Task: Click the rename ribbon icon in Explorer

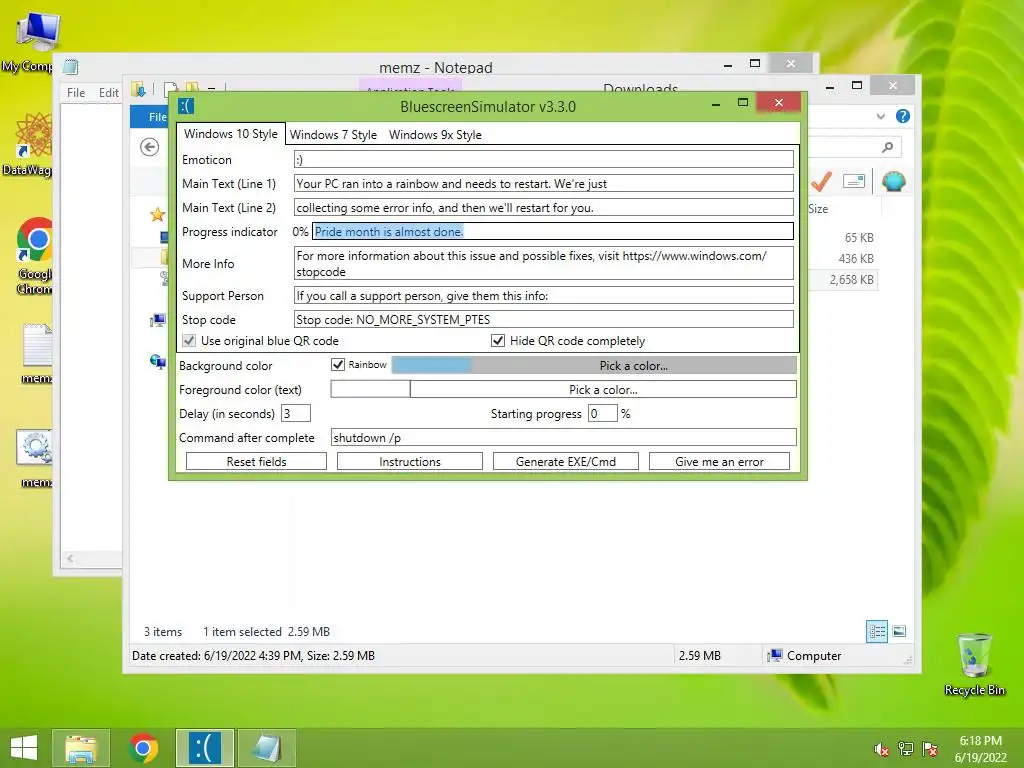Action: [854, 181]
